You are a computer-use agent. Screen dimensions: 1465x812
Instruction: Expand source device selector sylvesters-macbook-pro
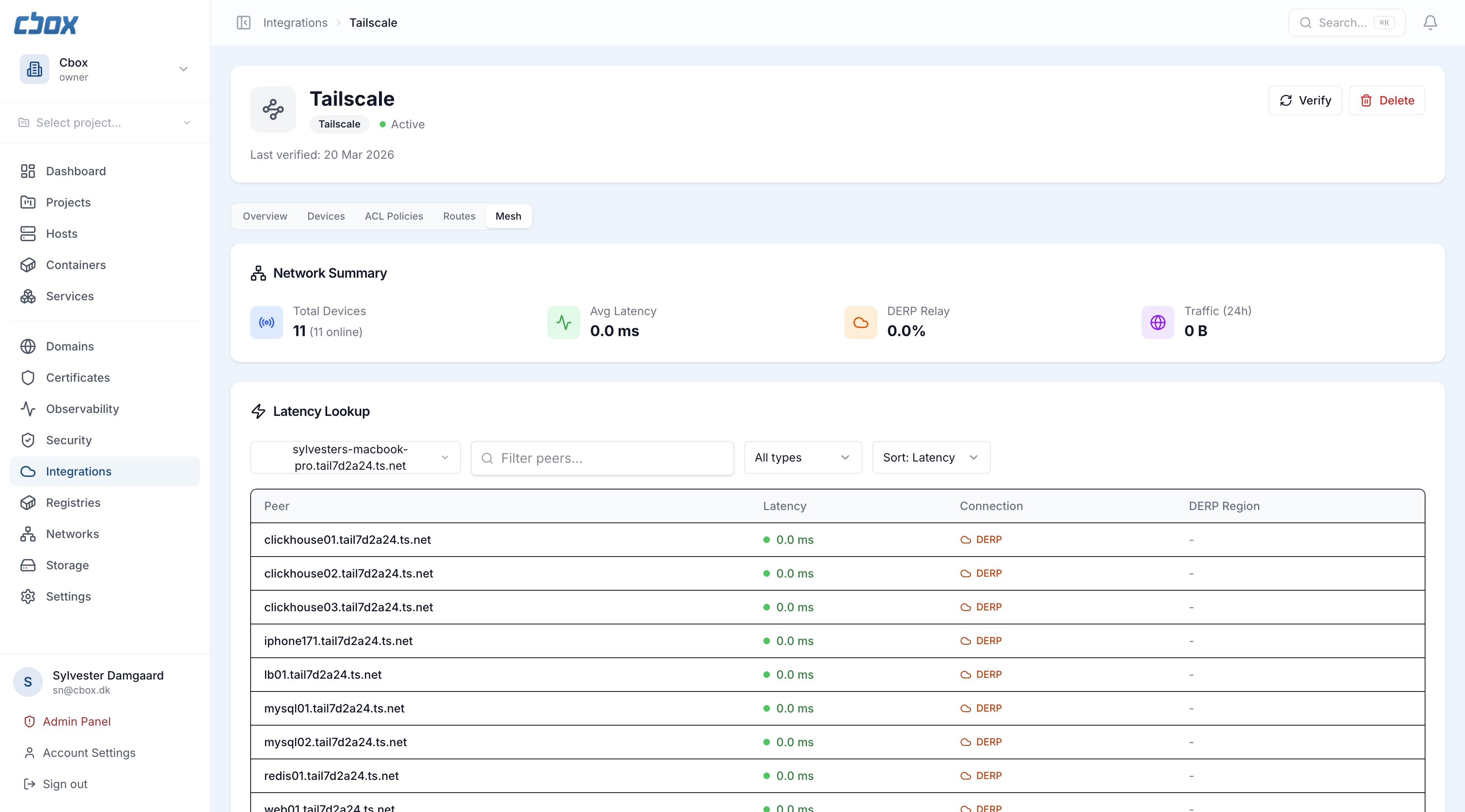[355, 458]
